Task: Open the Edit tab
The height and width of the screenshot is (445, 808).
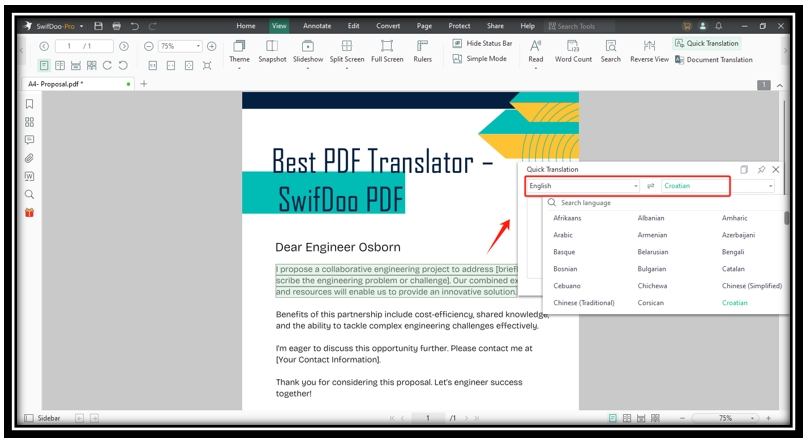Action: tap(354, 26)
